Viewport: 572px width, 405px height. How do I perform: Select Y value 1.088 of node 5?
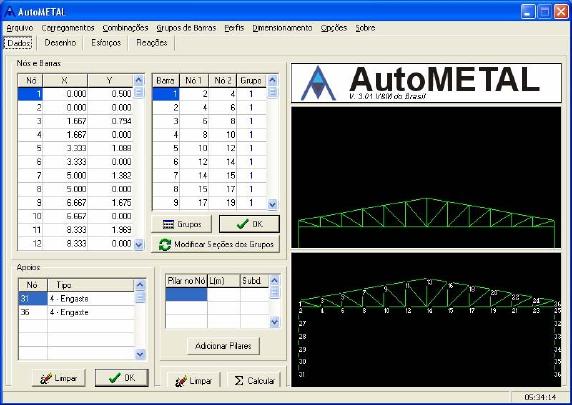(x=110, y=148)
